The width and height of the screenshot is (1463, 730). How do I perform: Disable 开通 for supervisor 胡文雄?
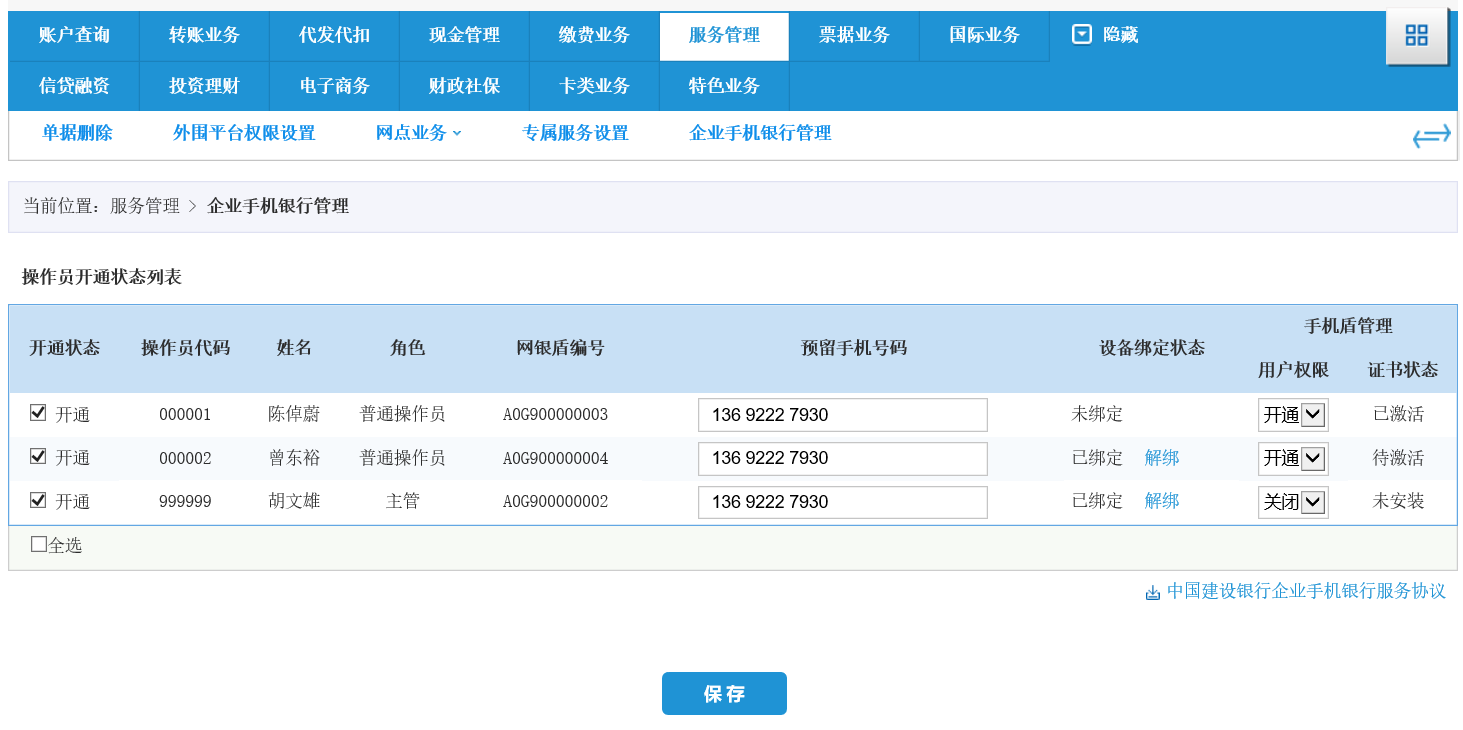pyautogui.click(x=38, y=501)
